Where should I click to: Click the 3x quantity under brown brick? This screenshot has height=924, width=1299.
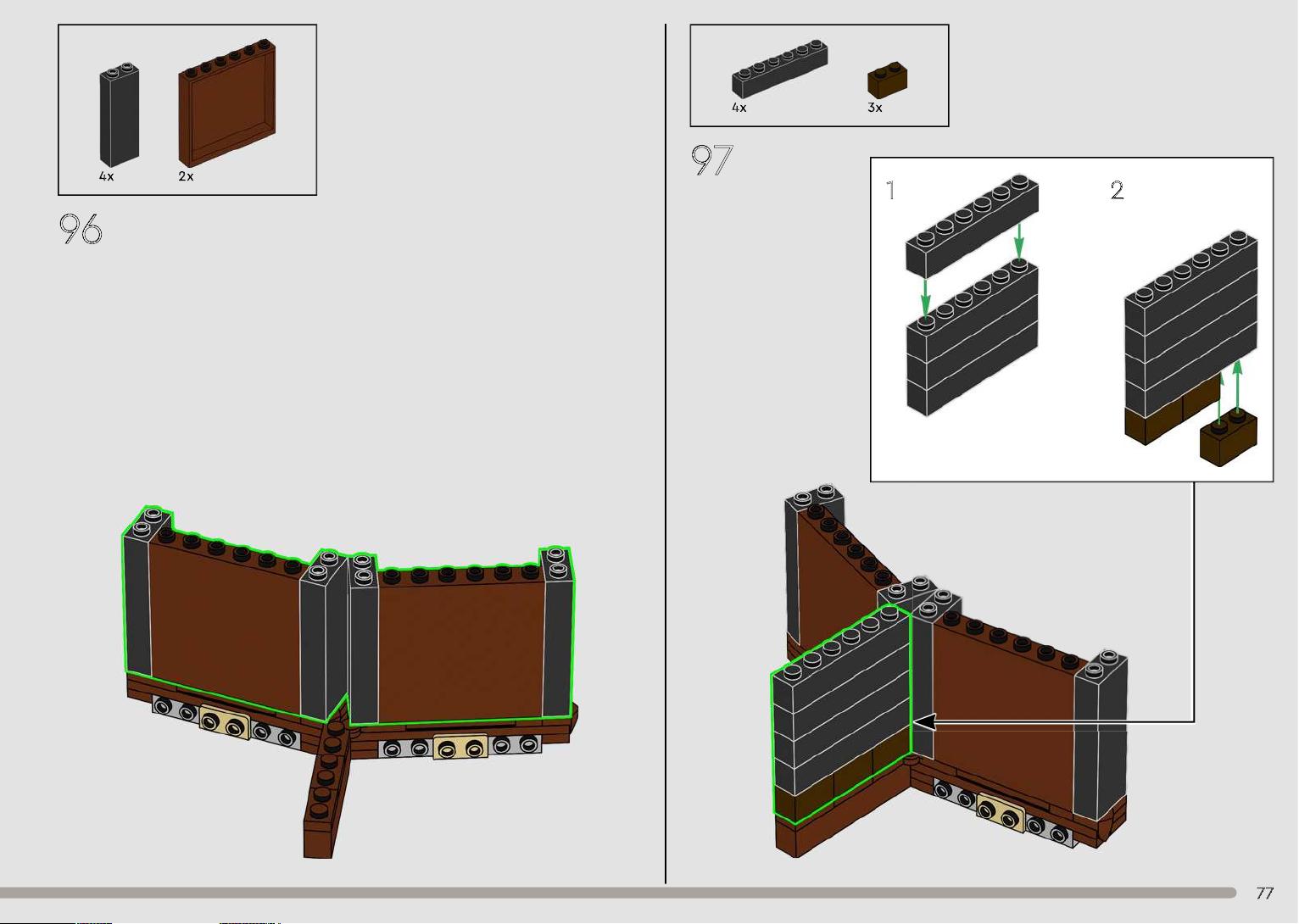[875, 108]
